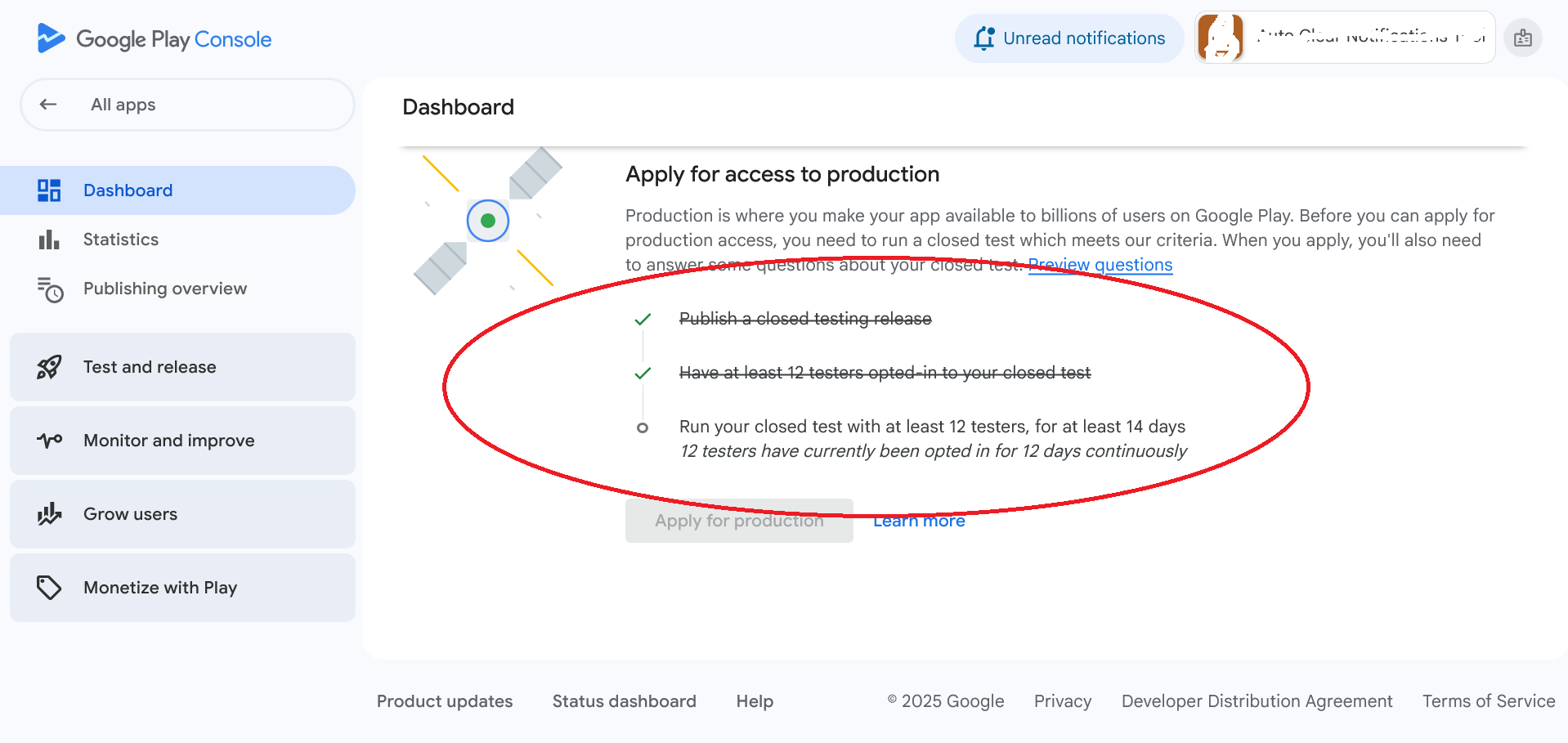
Task: Open the Statistics menu item
Action: pos(121,239)
